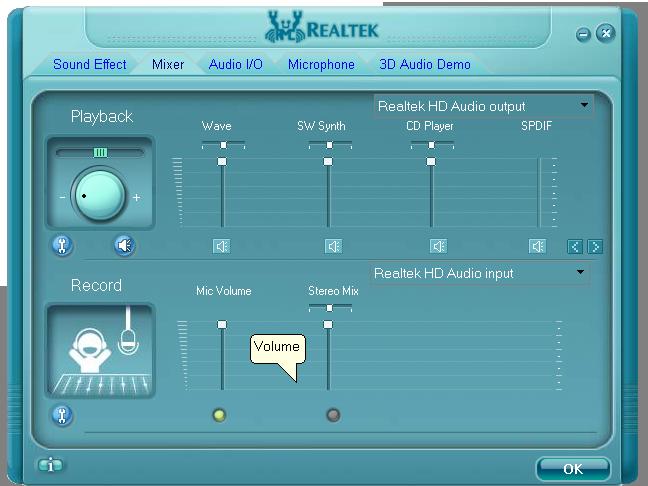Go to 3D Audio Demo tab
Image resolution: width=648 pixels, height=486 pixels.
tap(425, 64)
